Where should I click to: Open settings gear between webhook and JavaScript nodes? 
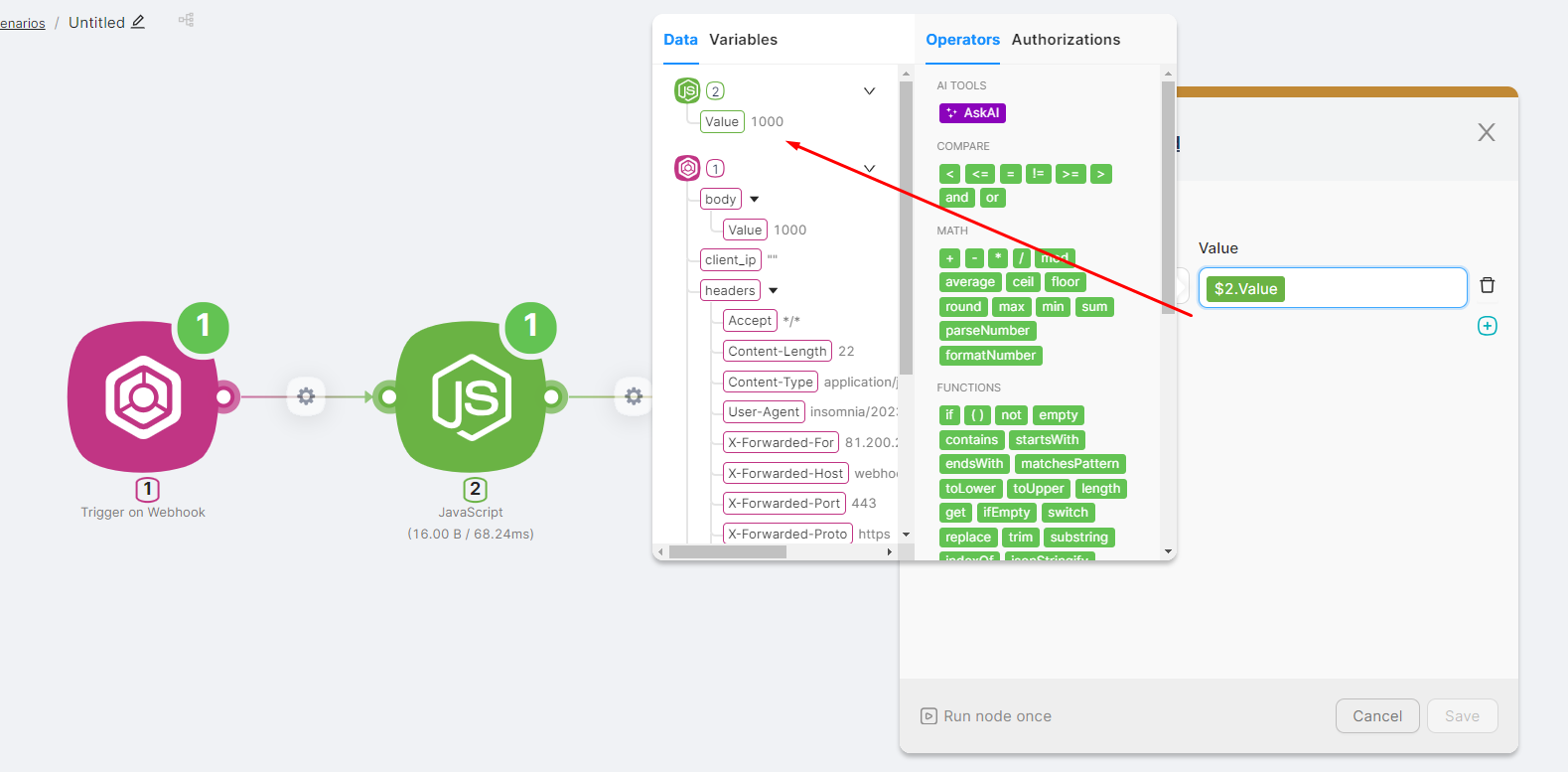[x=306, y=396]
